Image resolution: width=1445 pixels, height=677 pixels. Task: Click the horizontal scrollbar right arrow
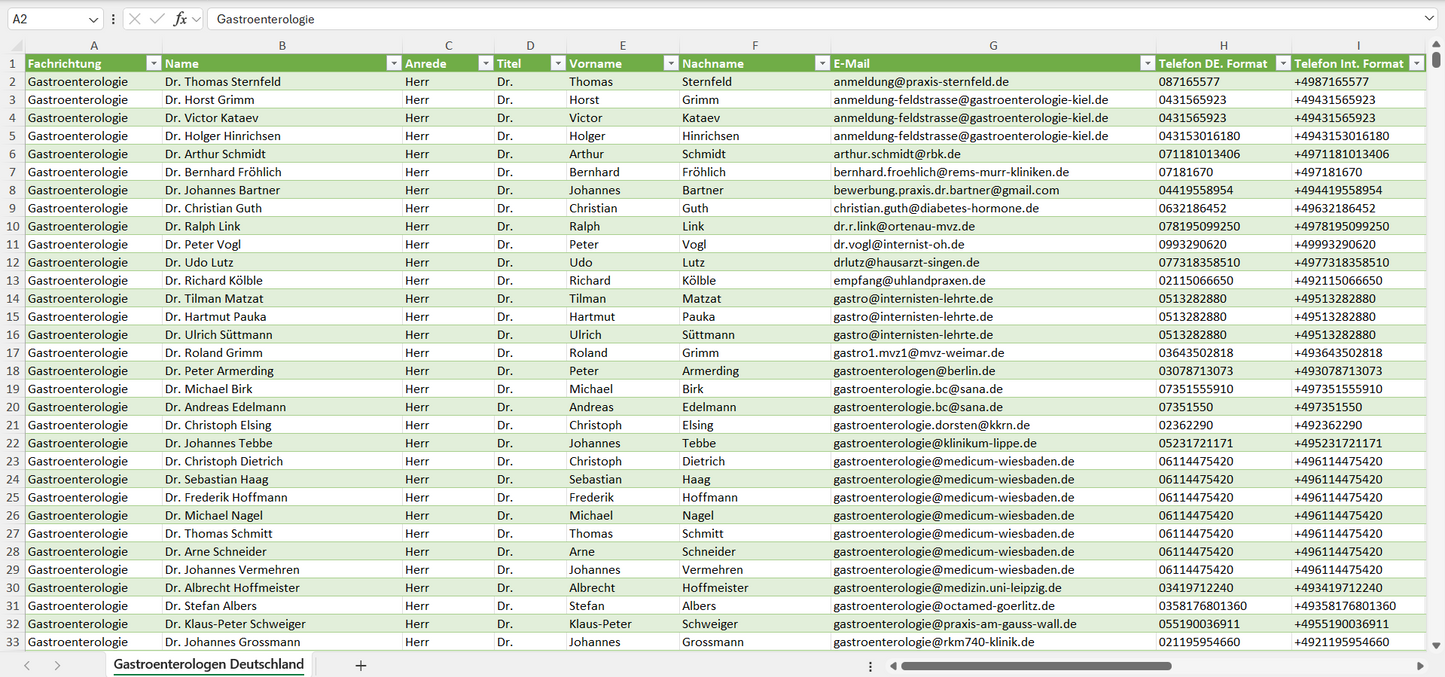pyautogui.click(x=1420, y=665)
